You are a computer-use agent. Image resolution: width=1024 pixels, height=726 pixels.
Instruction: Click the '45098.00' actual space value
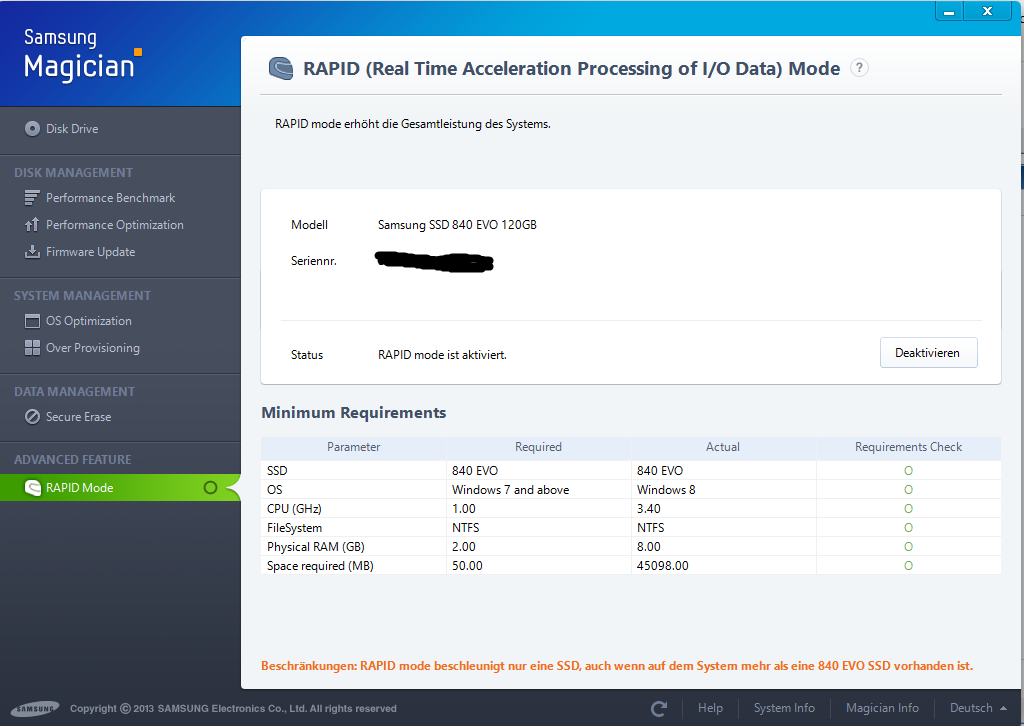coord(662,565)
